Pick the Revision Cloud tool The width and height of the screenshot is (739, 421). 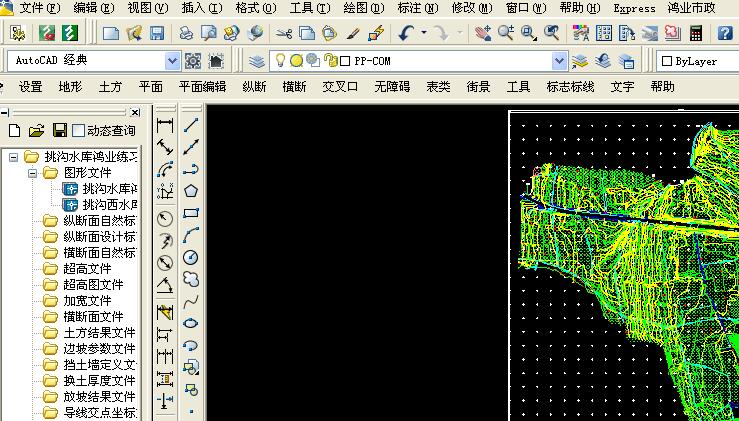pyautogui.click(x=190, y=279)
